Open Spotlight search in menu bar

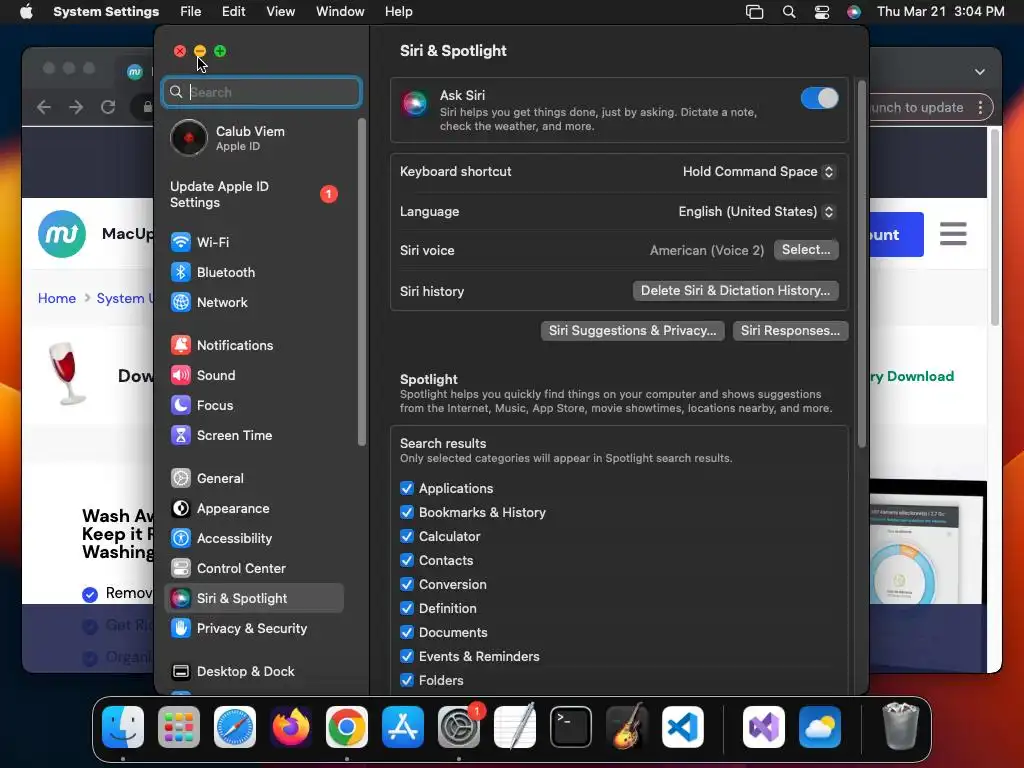789,12
